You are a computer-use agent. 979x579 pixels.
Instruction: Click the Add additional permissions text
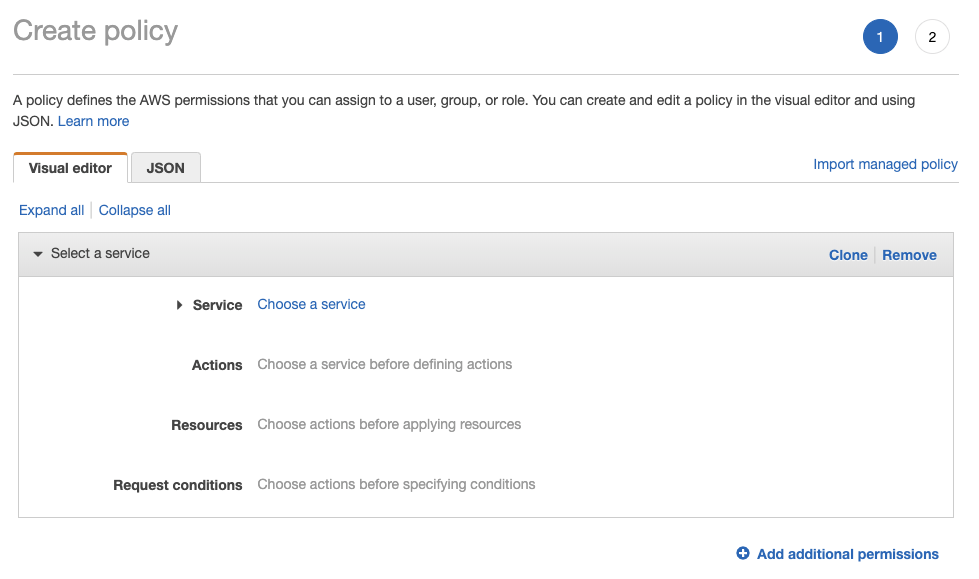point(847,554)
